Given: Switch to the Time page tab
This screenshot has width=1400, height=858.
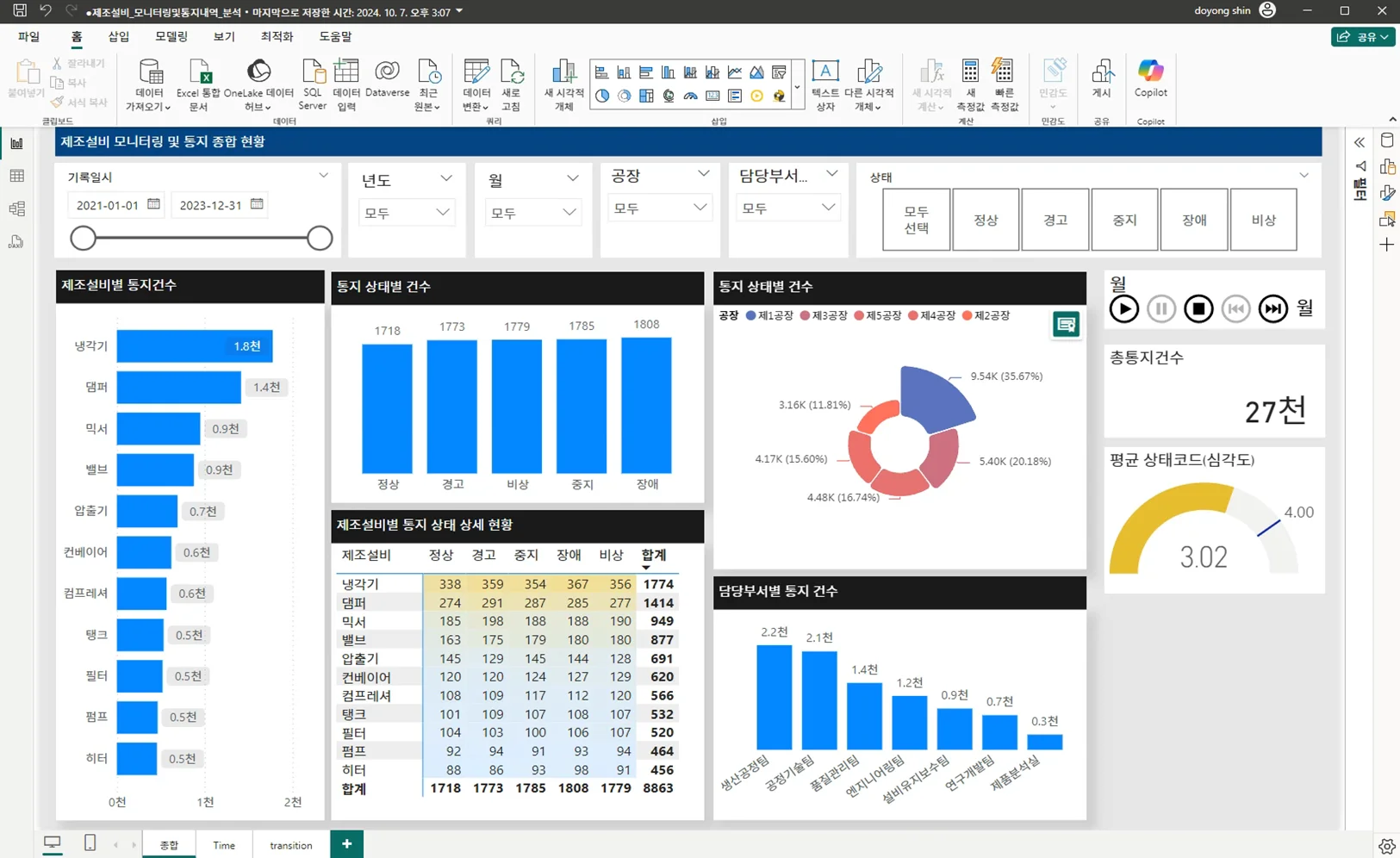Looking at the screenshot, I should [x=224, y=845].
